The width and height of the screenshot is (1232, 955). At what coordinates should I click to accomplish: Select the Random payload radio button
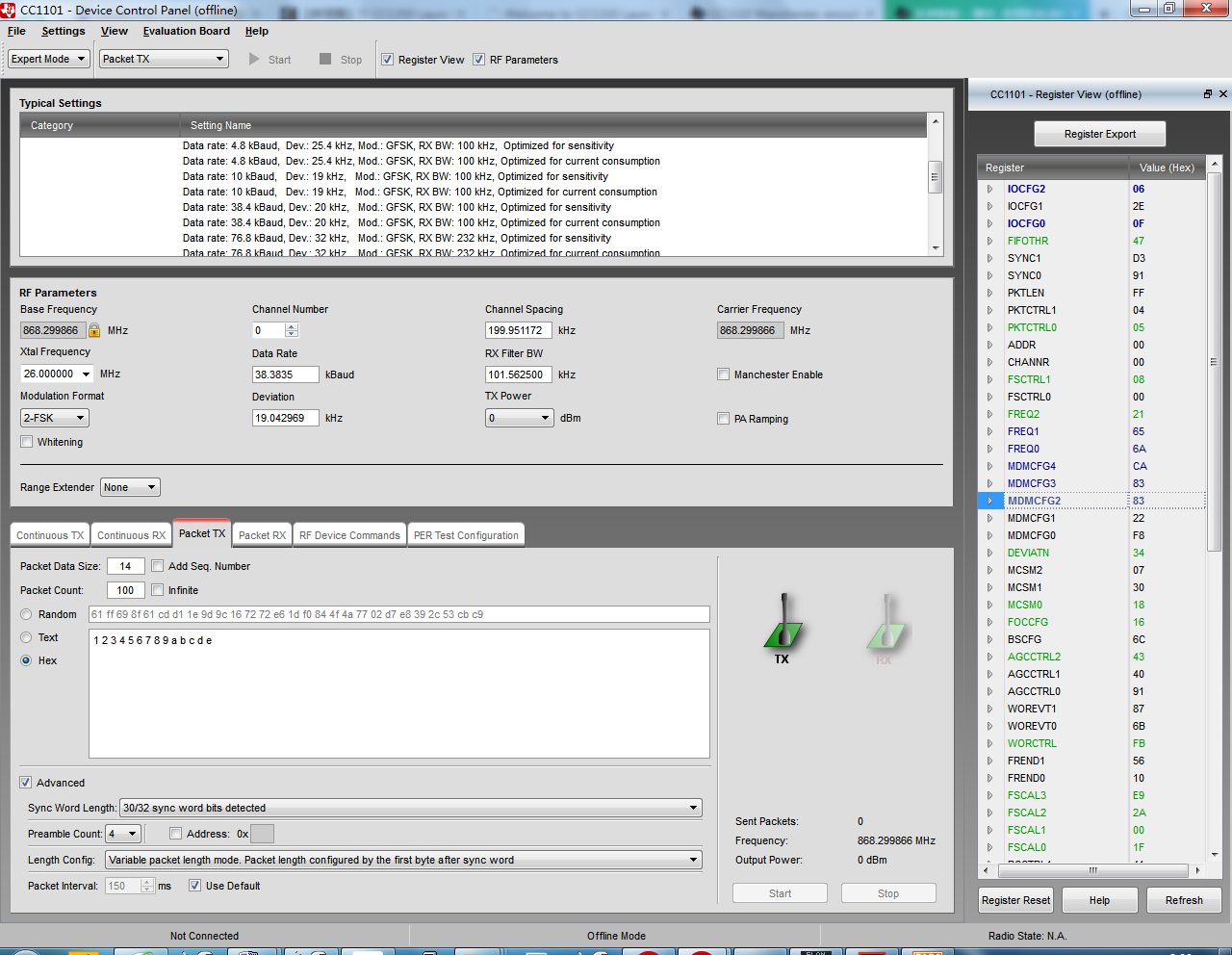pyautogui.click(x=26, y=614)
